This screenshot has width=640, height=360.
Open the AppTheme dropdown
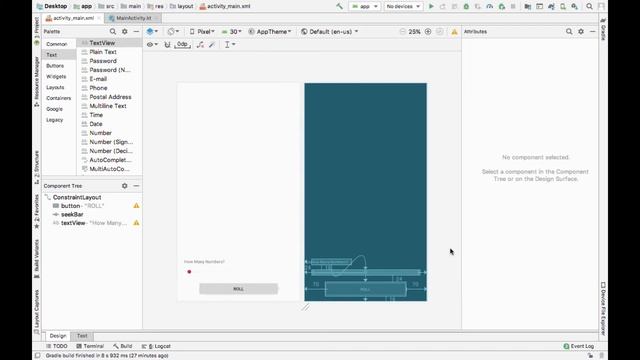pos(270,31)
